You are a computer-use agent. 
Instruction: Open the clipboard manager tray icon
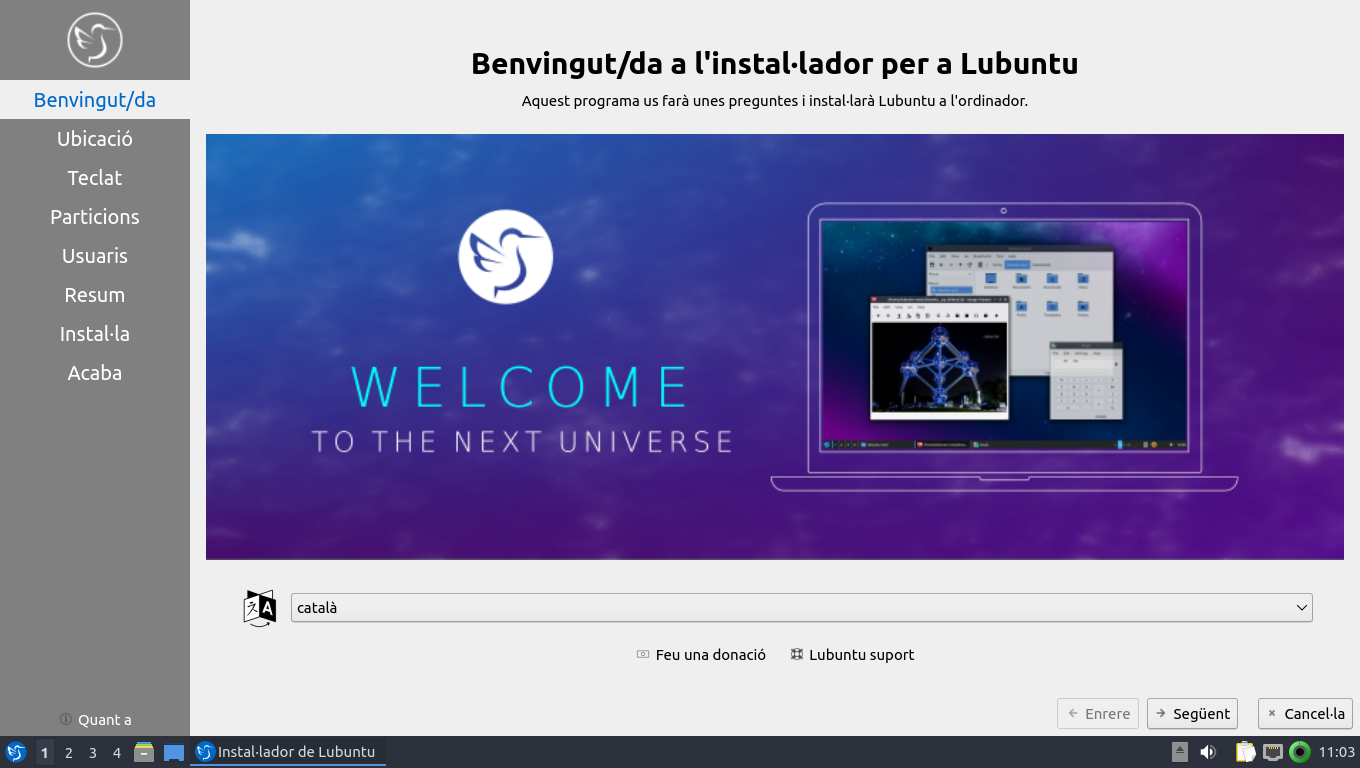click(1245, 752)
